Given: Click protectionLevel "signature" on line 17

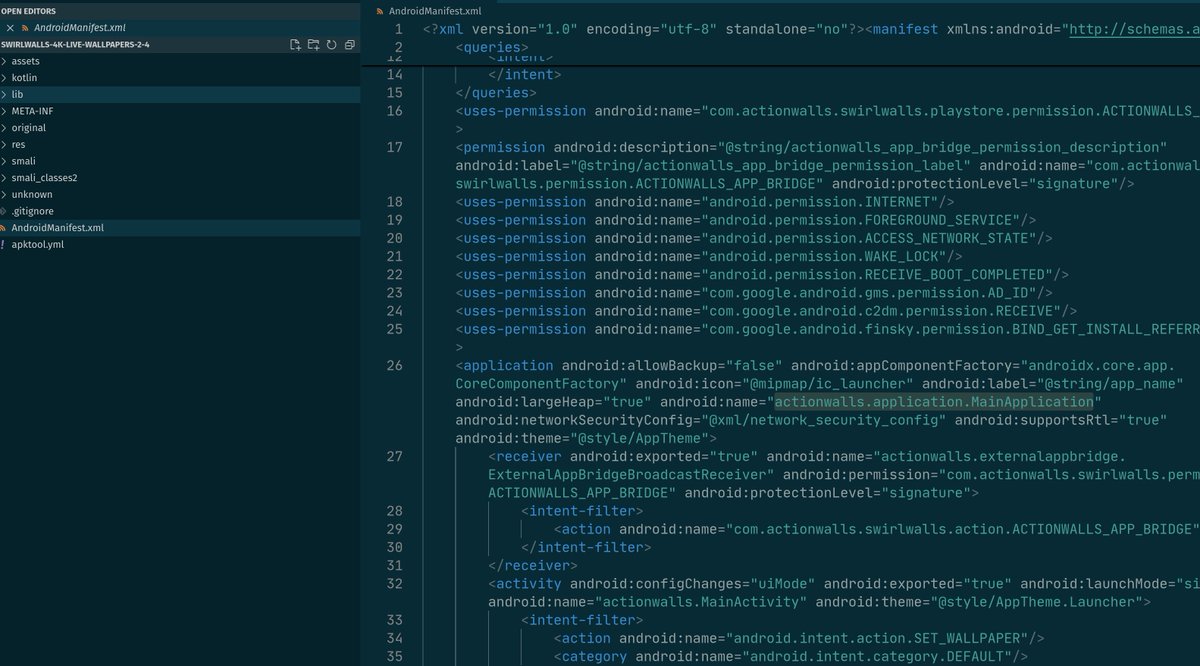Looking at the screenshot, I should point(1076,183).
